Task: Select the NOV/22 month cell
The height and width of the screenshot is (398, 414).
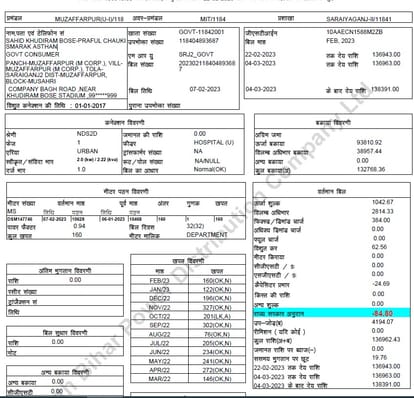Action: pyautogui.click(x=160, y=307)
